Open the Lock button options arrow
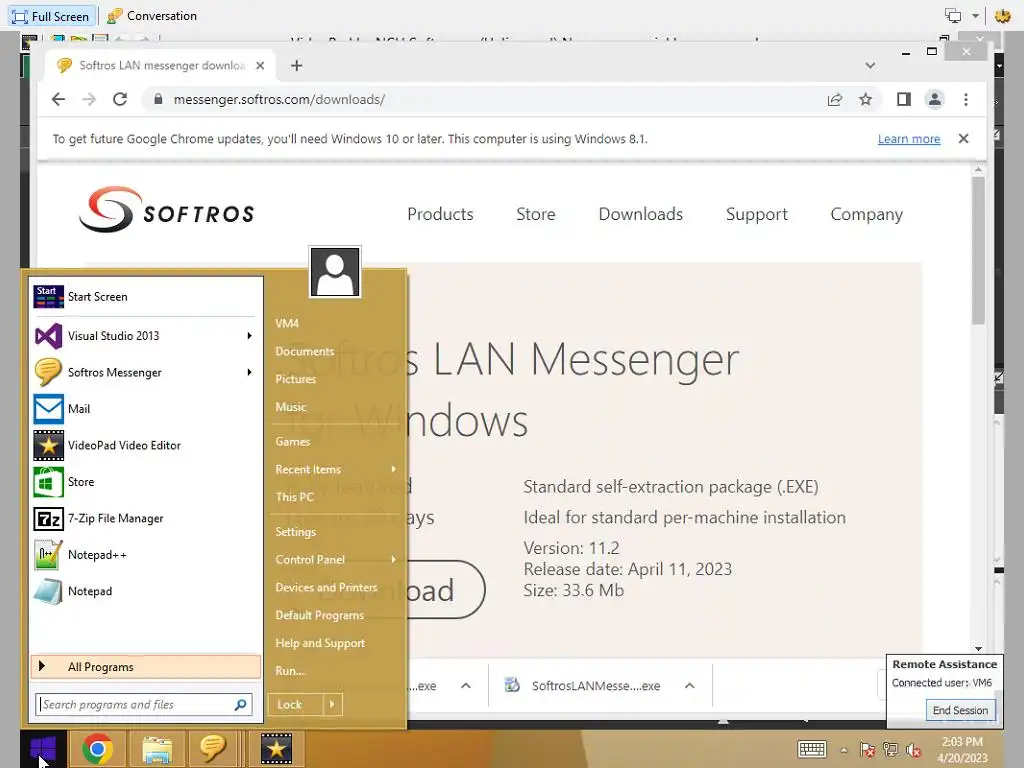The height and width of the screenshot is (768, 1024). [332, 704]
